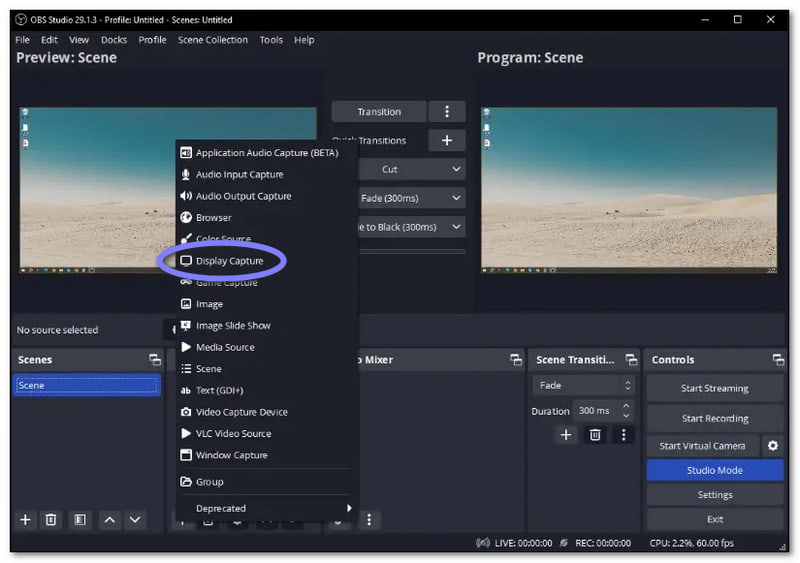The height and width of the screenshot is (563, 800).
Task: Open the Fade (300ms) quick transition dropdown
Action: pos(411,198)
